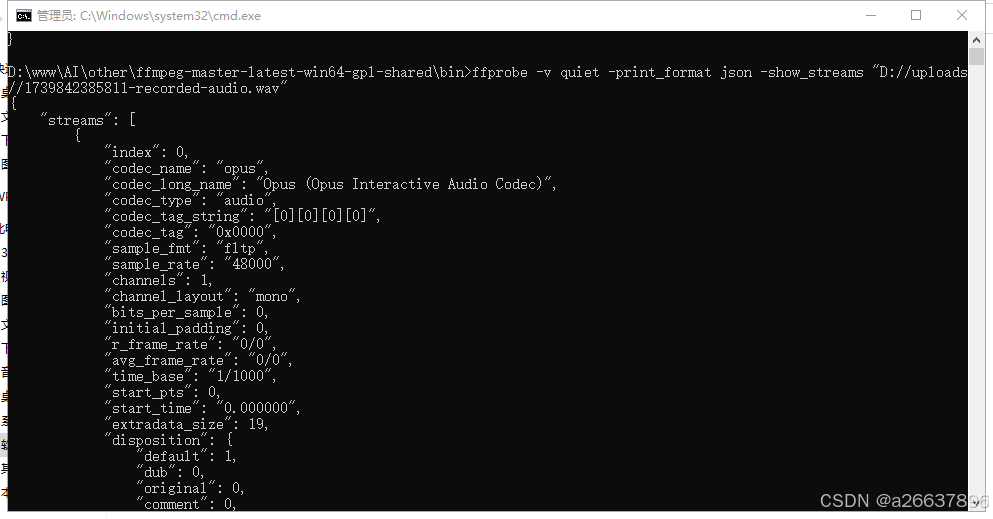Click the "bits_per_sample": 0 line
The image size is (993, 519).
tap(186, 312)
